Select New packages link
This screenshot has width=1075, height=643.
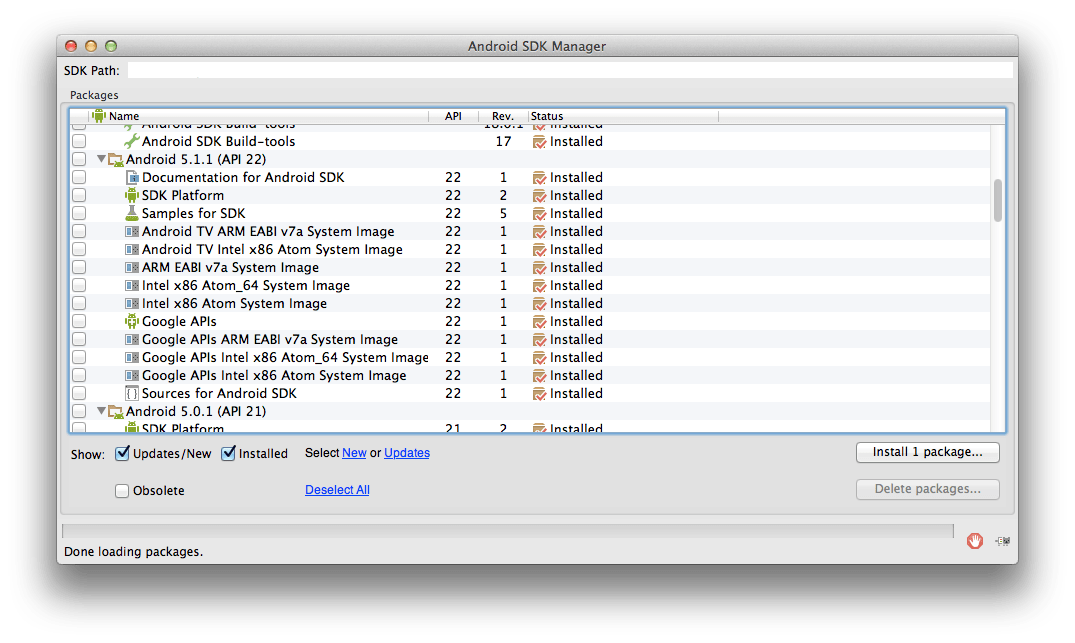(354, 453)
